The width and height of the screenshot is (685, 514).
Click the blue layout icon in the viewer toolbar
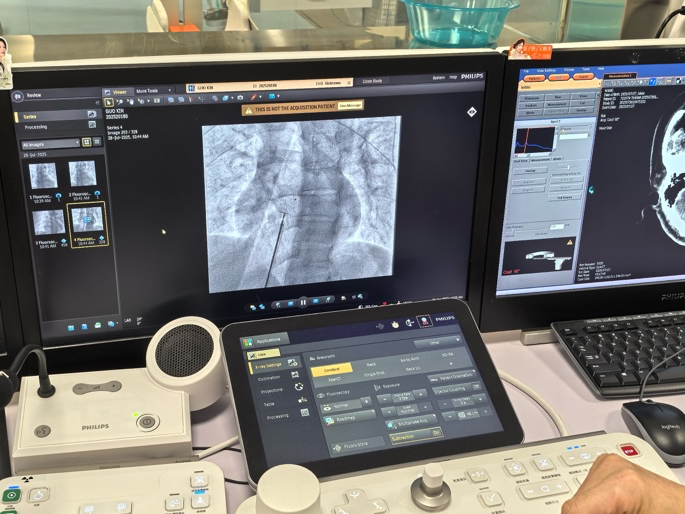coord(272,96)
